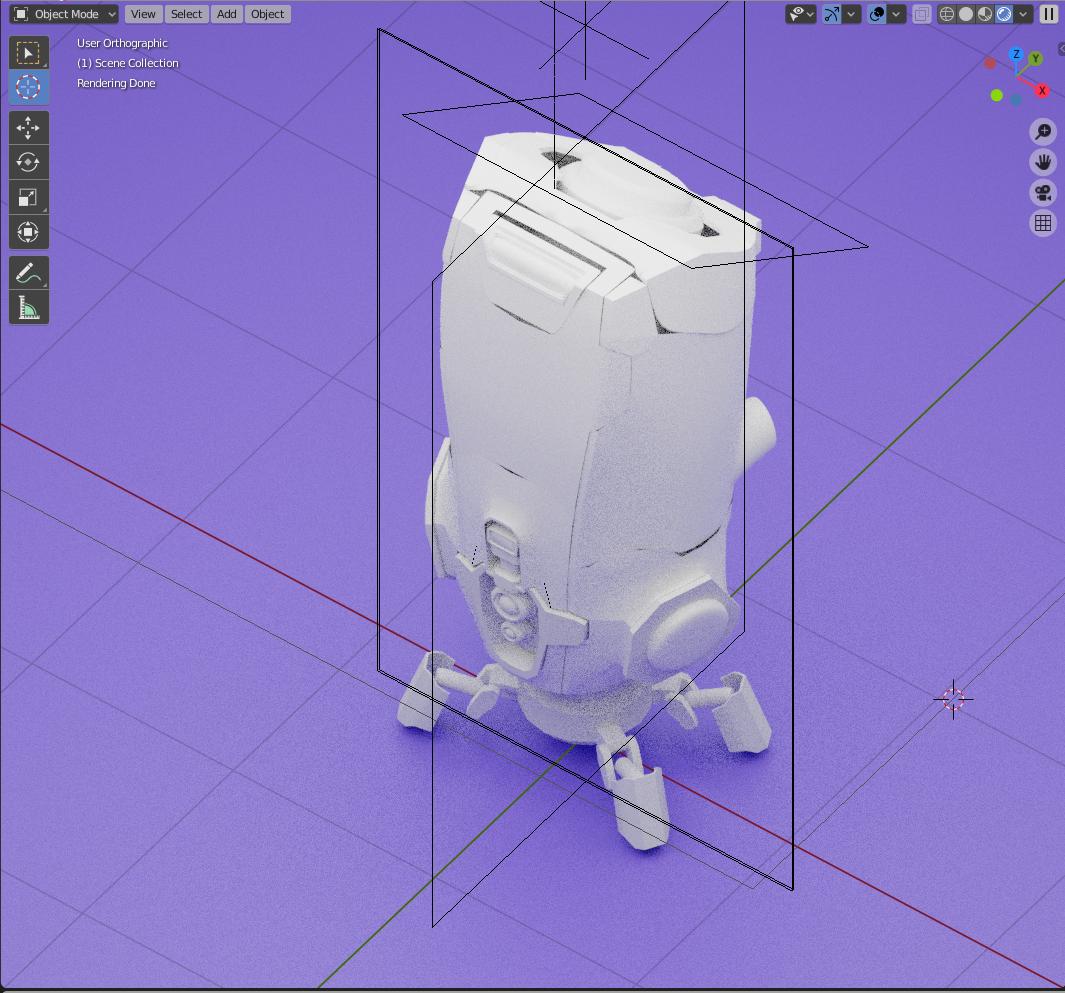
Task: Click the pan hand viewport button
Action: point(1043,162)
